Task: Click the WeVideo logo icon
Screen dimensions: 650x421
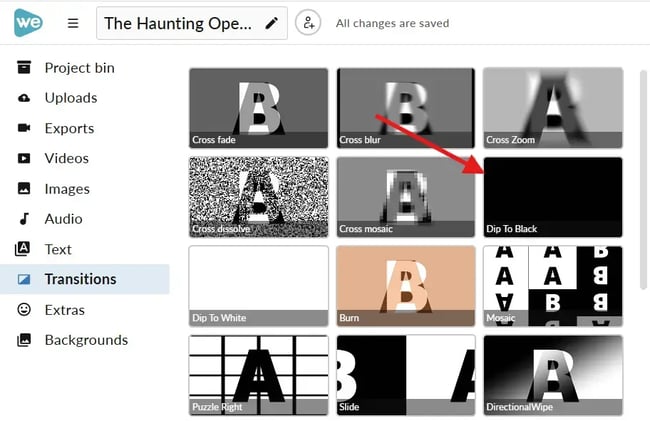Action: pos(28,22)
